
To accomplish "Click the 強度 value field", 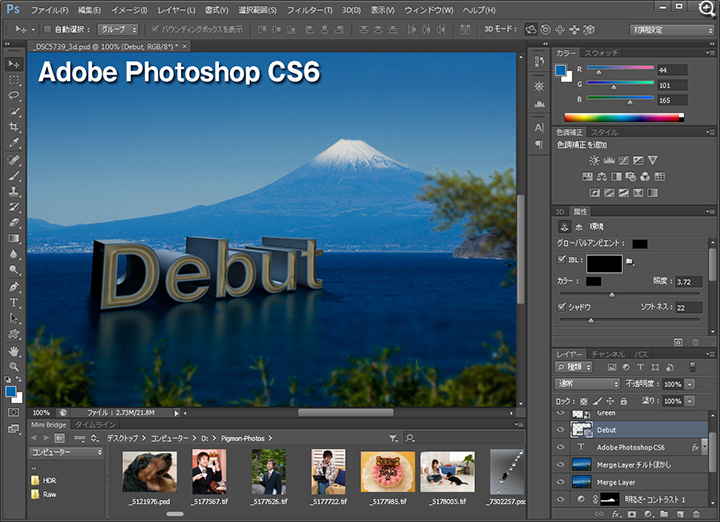I will pyautogui.click(x=688, y=281).
